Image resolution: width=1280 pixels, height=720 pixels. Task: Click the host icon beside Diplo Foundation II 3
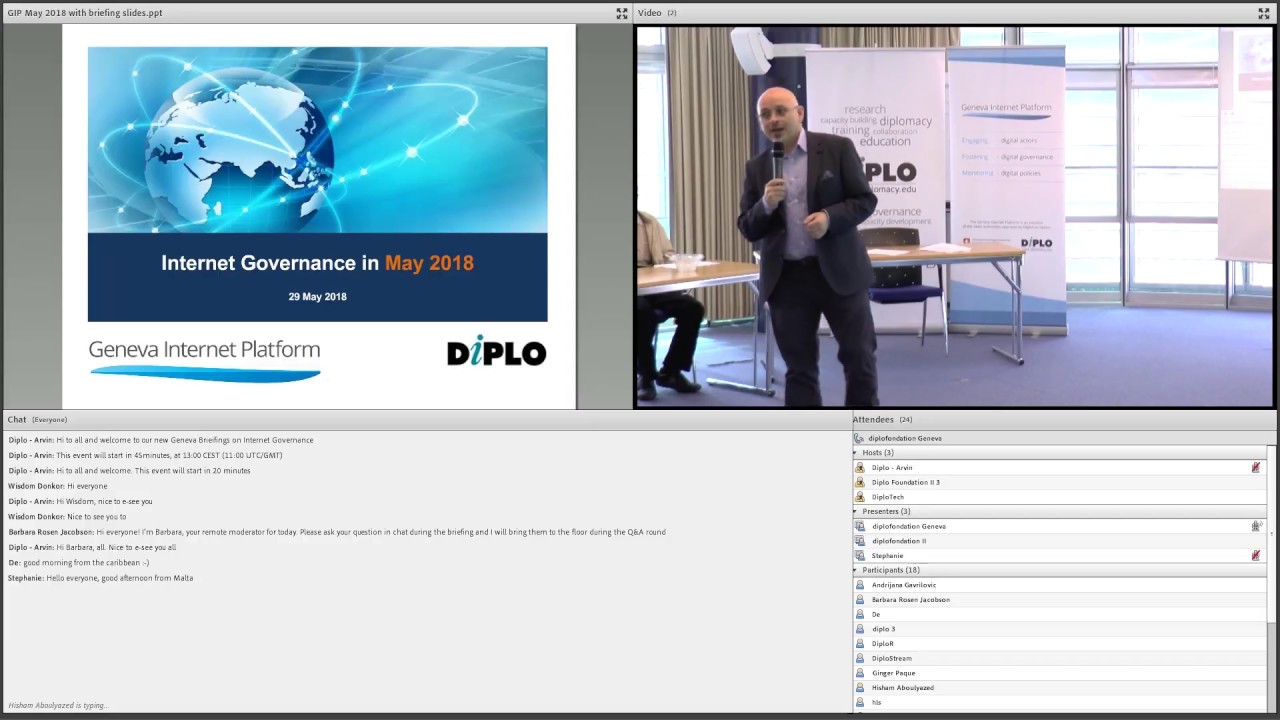point(859,482)
